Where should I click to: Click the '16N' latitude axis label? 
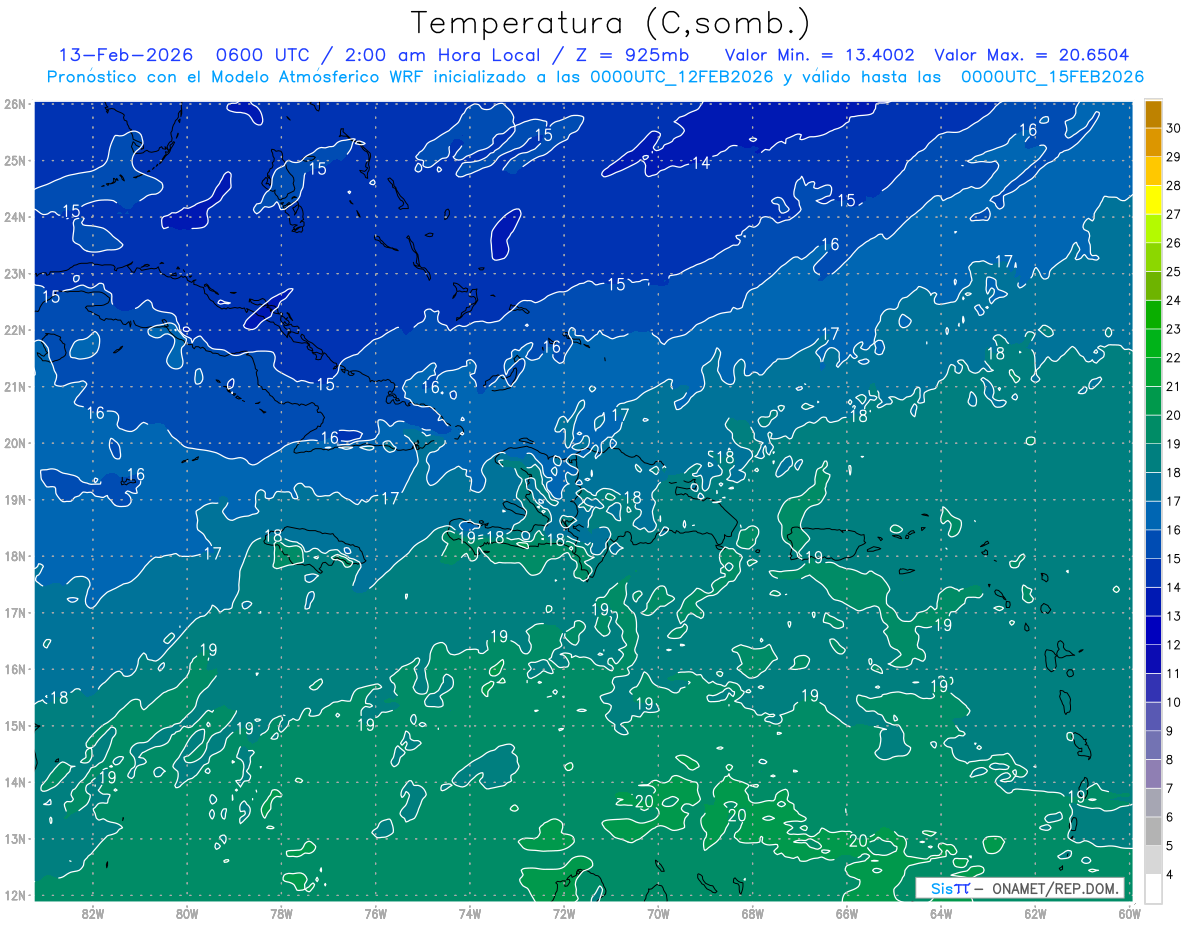(15, 669)
